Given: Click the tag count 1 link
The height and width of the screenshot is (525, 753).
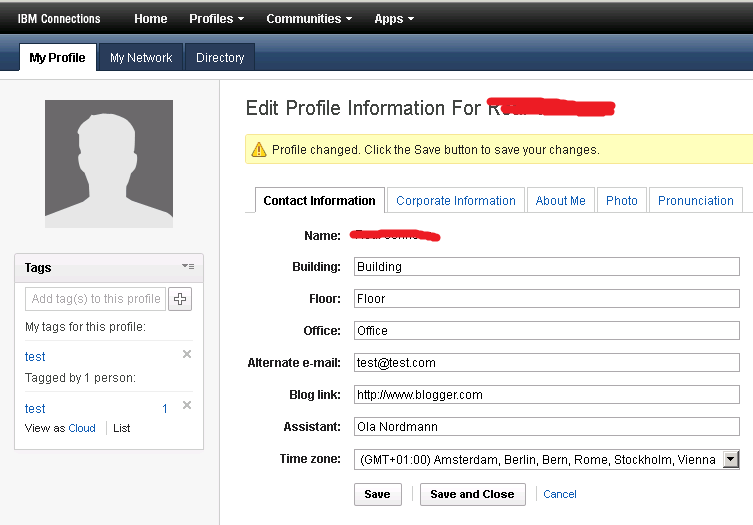Looking at the screenshot, I should point(165,409).
